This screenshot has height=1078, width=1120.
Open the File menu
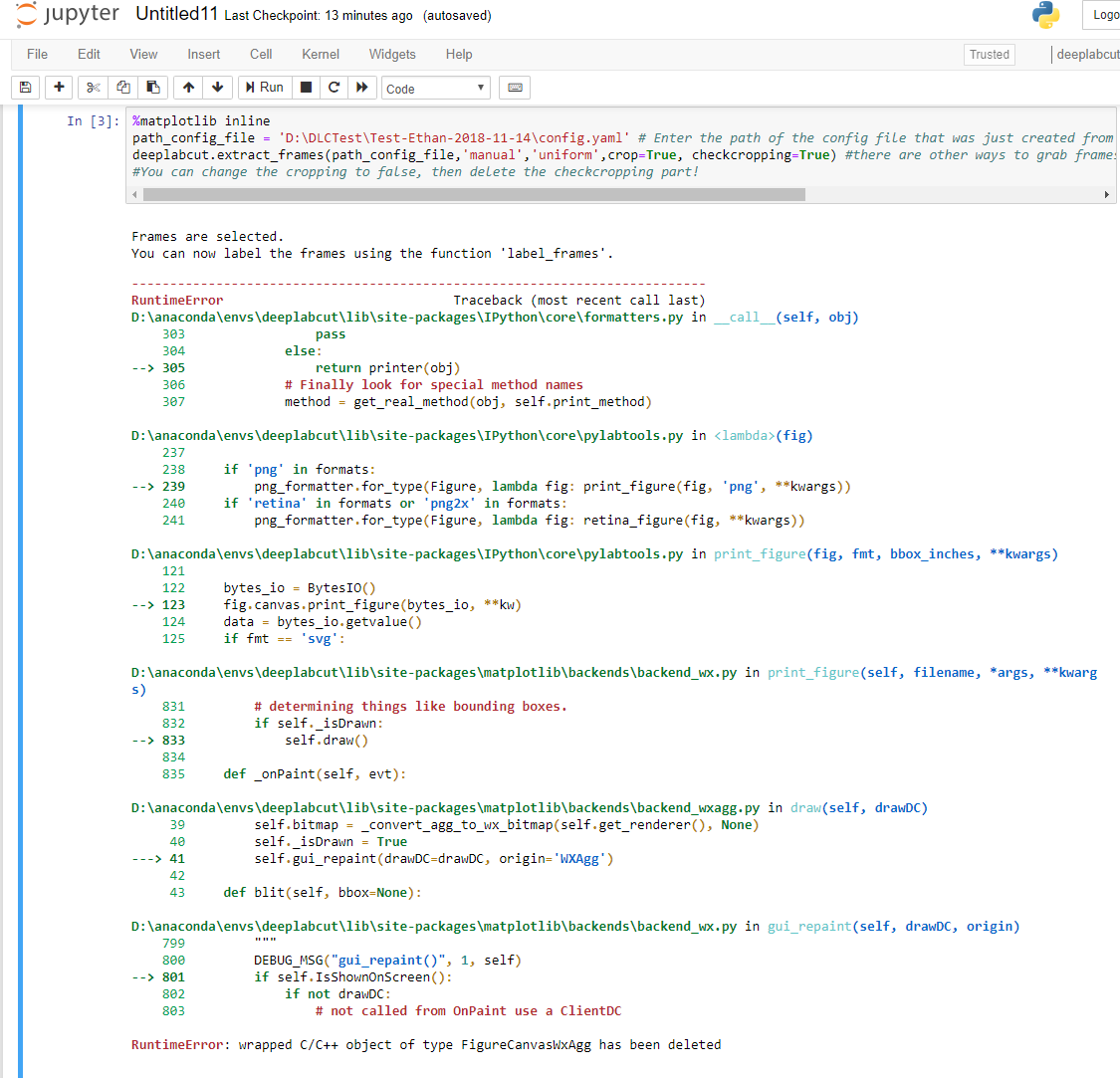point(37,55)
